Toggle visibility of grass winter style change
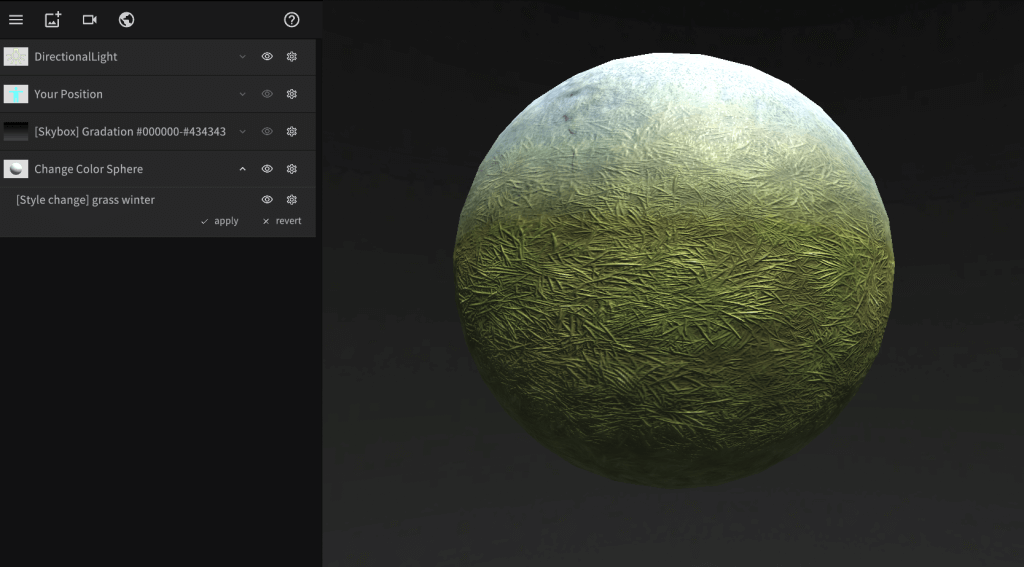The image size is (1024, 567). (x=267, y=200)
